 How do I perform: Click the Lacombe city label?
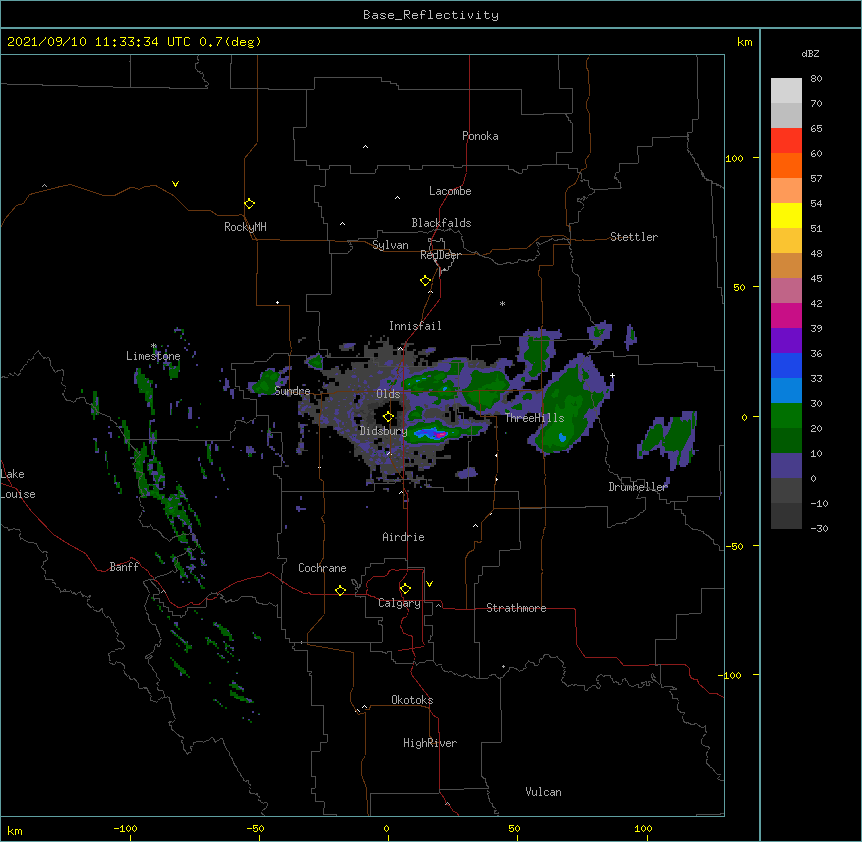coord(450,191)
